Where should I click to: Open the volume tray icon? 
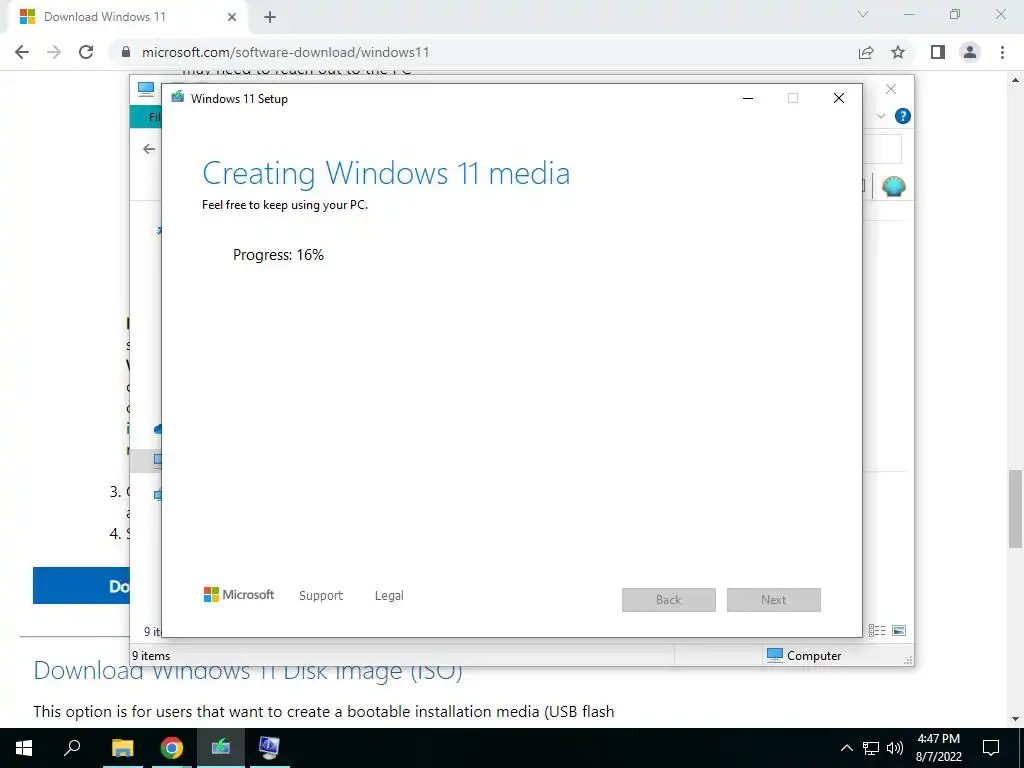tap(895, 748)
